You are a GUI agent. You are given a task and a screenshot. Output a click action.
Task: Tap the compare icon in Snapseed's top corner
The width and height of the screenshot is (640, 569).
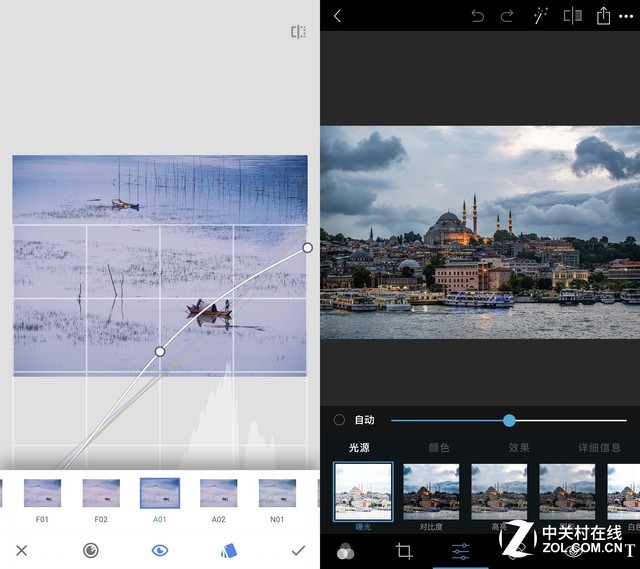(298, 32)
